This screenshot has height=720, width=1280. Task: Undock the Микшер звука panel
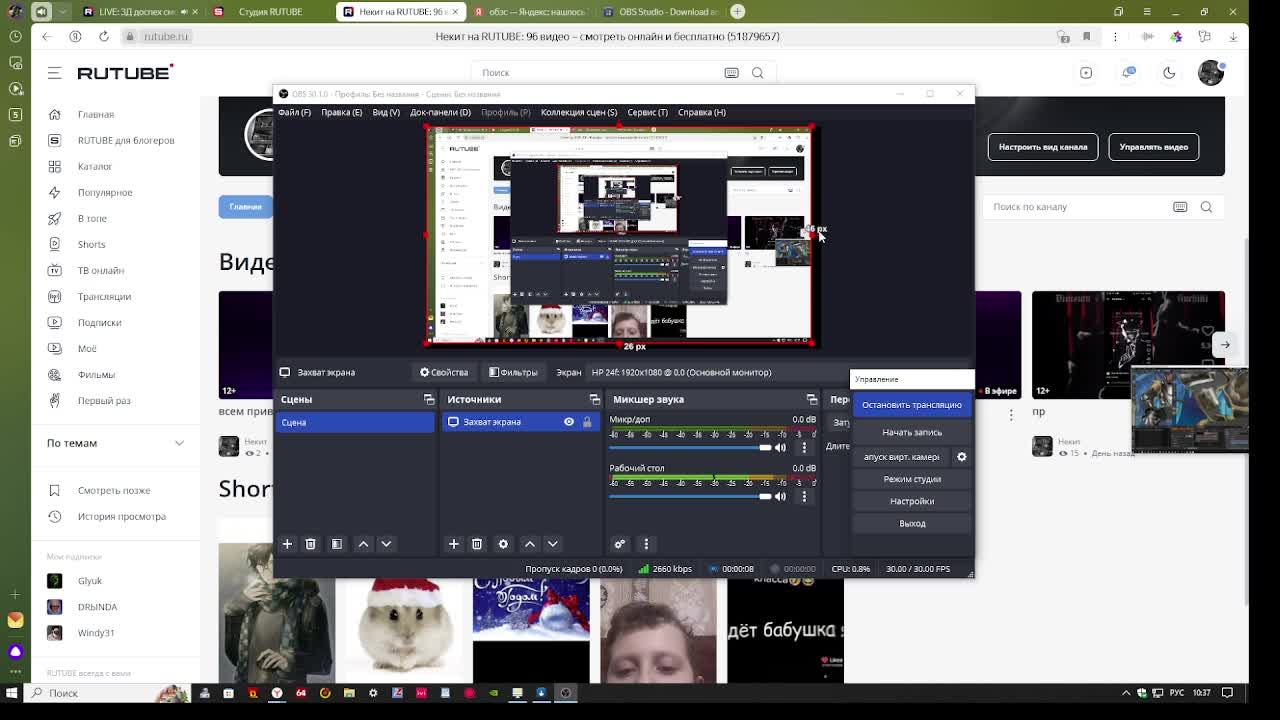click(x=812, y=399)
